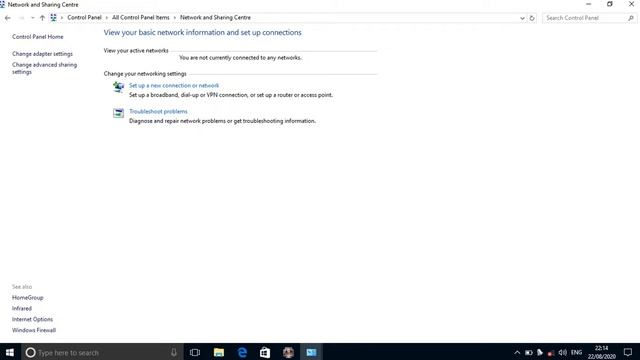The image size is (640, 360).
Task: Open File Explorer from the taskbar
Action: [218, 352]
